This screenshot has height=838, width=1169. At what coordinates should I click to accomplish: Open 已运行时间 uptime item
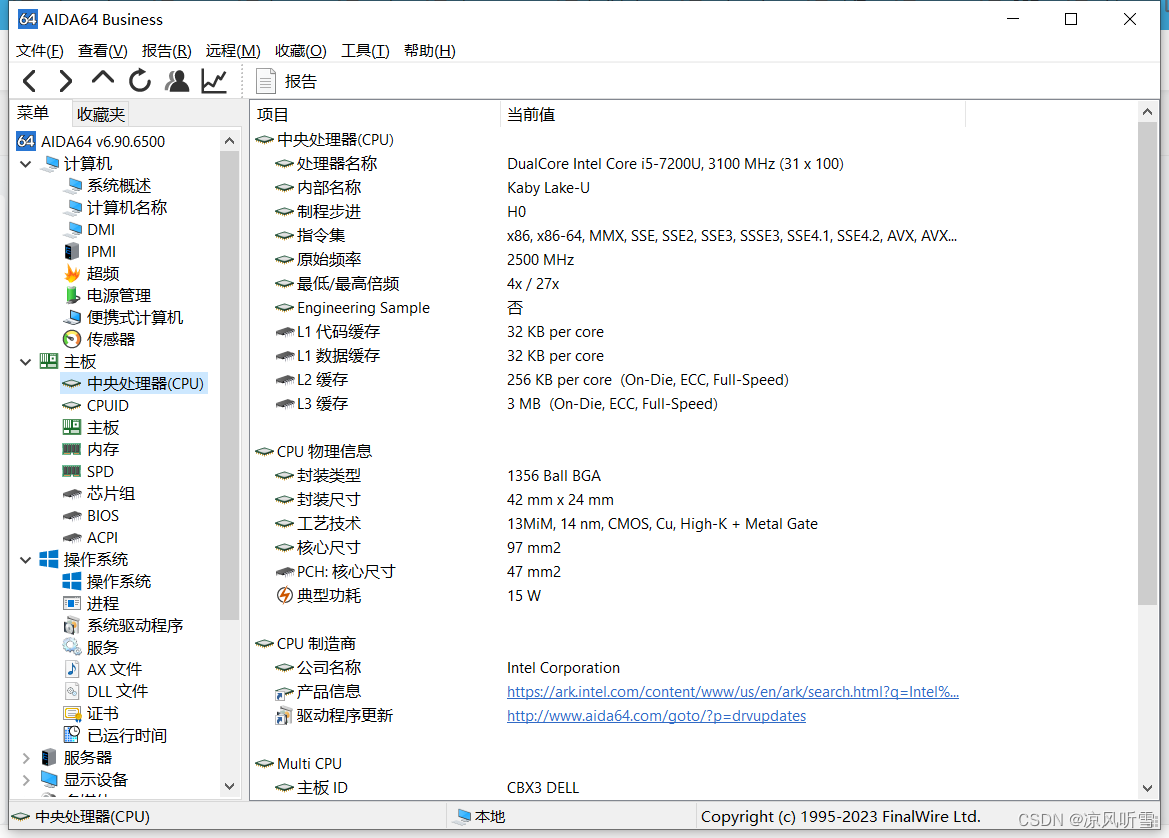click(115, 735)
